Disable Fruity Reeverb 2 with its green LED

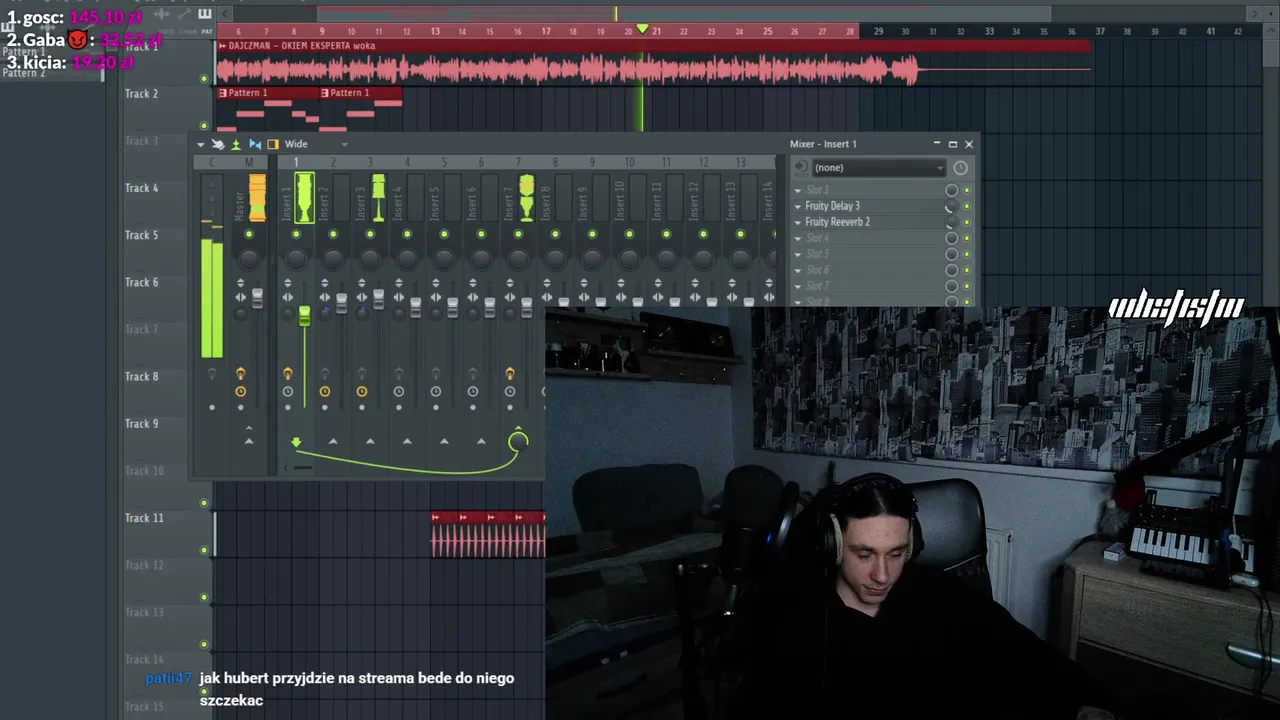point(967,222)
